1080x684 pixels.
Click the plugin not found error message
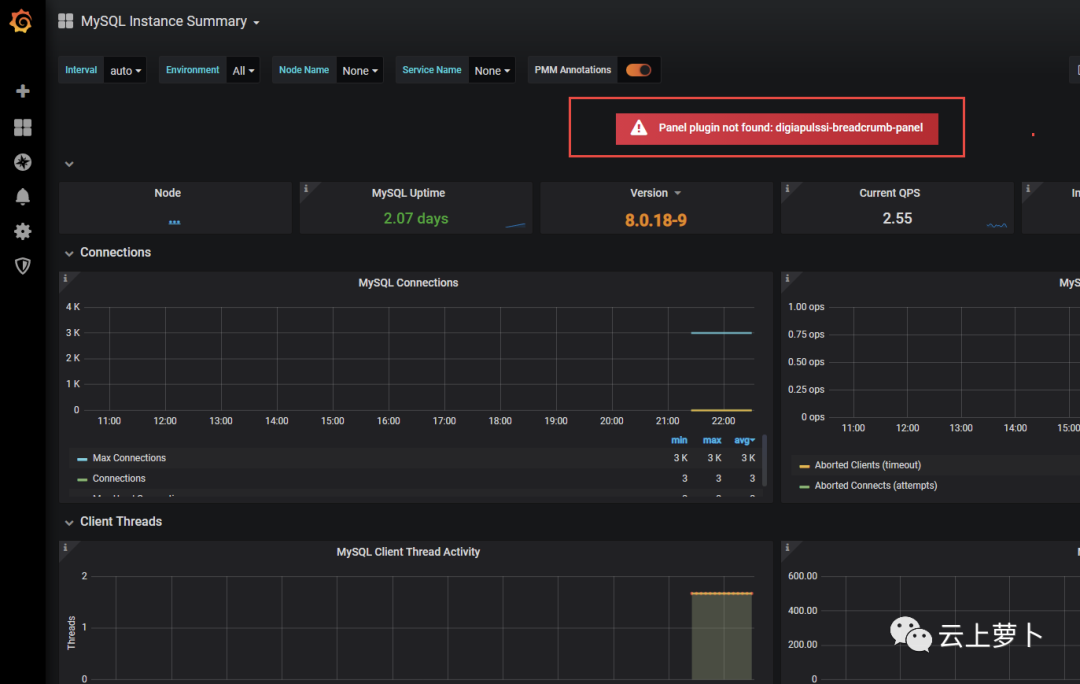(790, 127)
